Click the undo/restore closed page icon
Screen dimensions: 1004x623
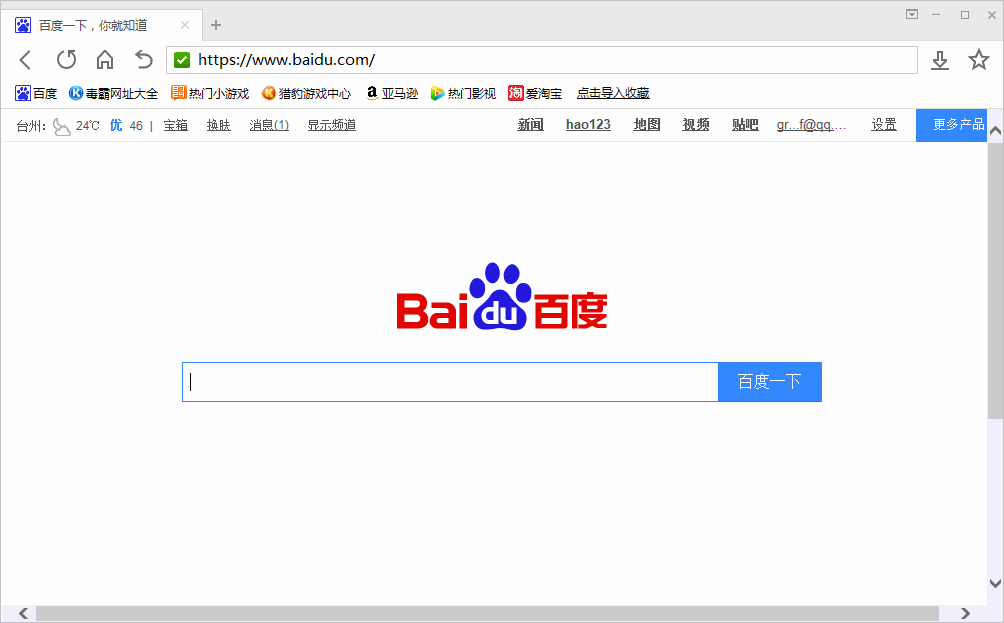[144, 60]
